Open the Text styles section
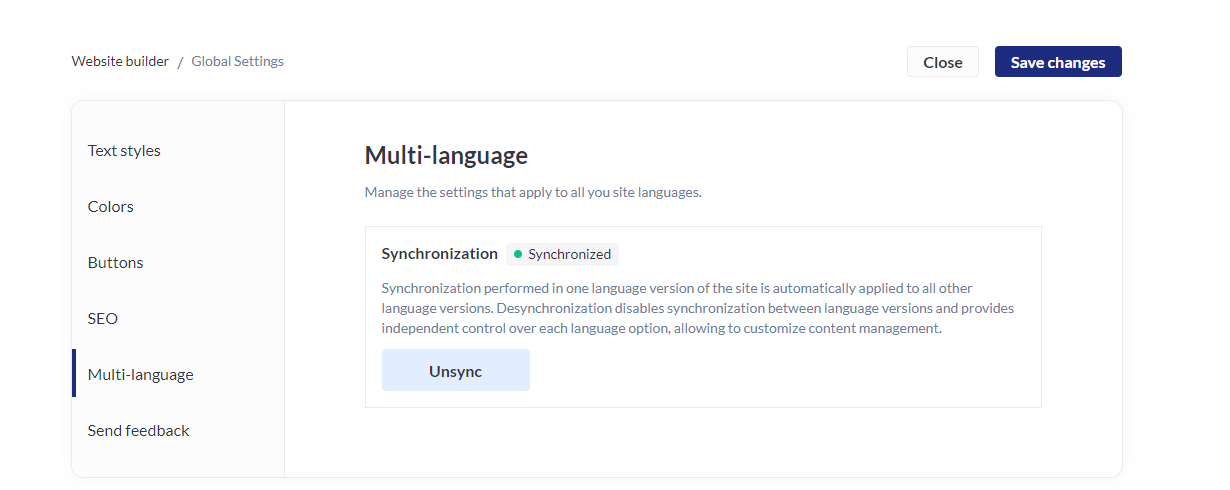1230x490 pixels. [124, 151]
